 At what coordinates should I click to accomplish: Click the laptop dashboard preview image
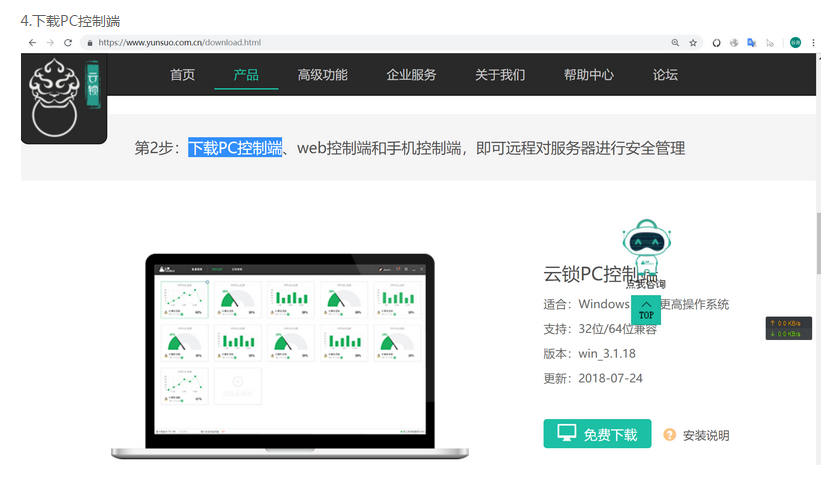(x=290, y=356)
